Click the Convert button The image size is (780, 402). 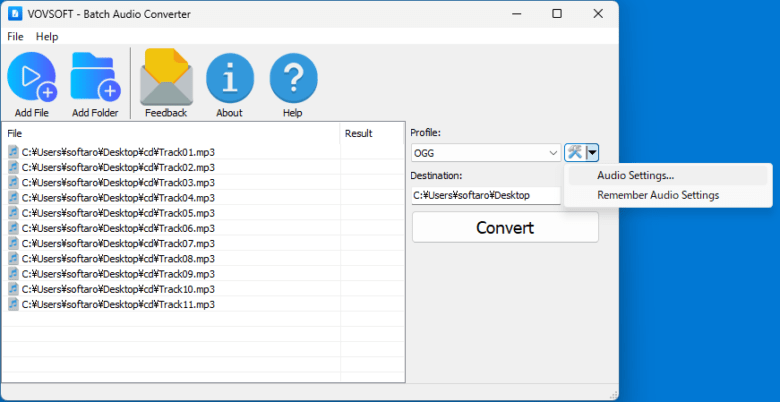pos(505,227)
